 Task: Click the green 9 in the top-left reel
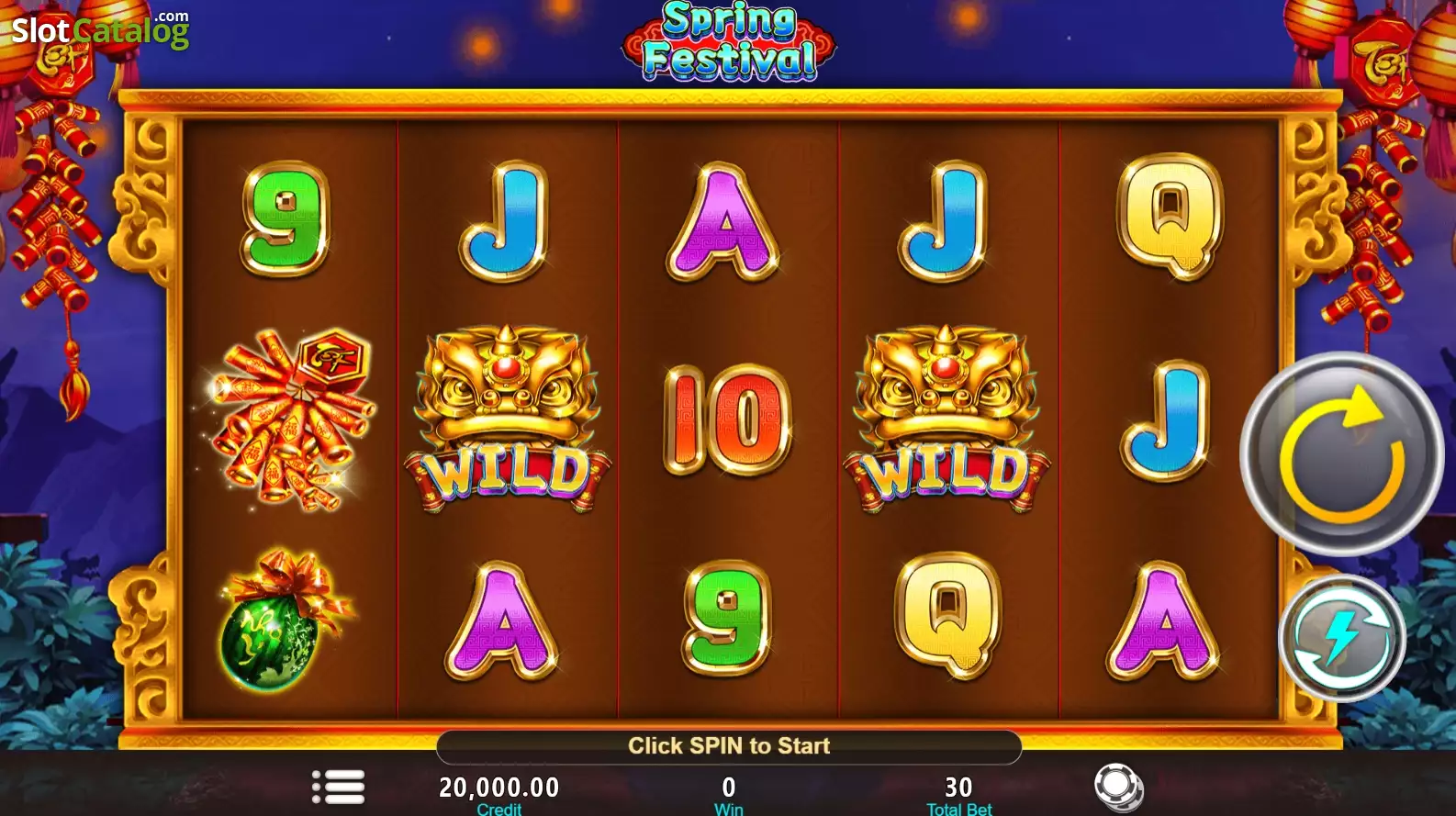coord(286,219)
